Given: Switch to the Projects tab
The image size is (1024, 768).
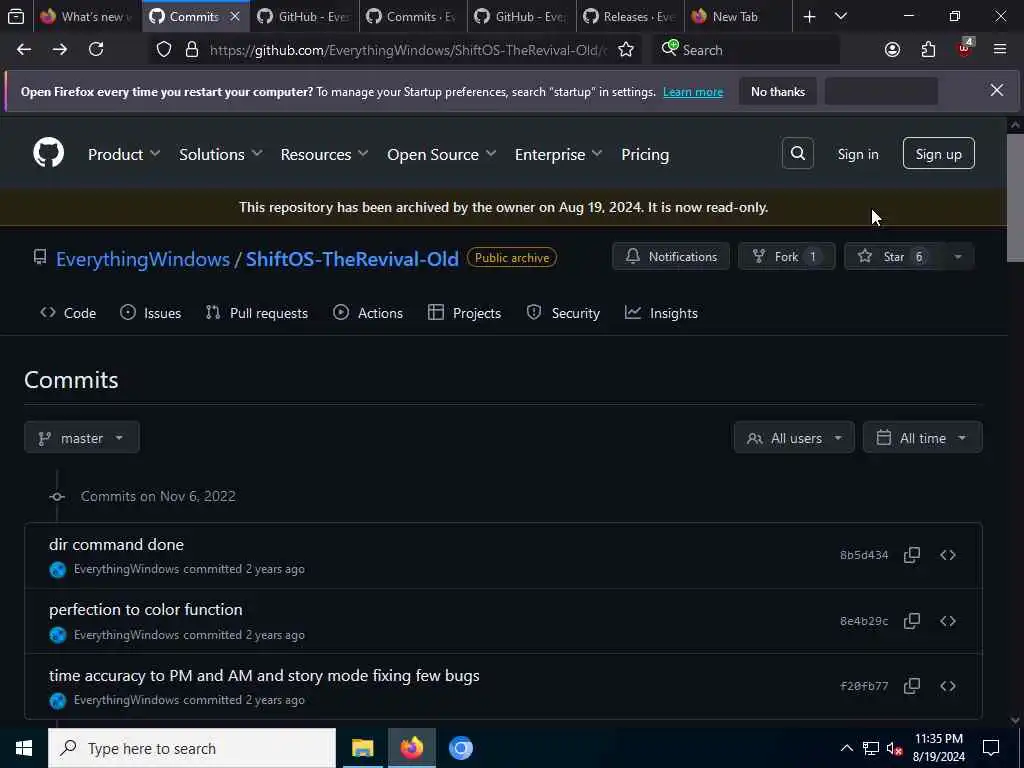Looking at the screenshot, I should (x=464, y=313).
